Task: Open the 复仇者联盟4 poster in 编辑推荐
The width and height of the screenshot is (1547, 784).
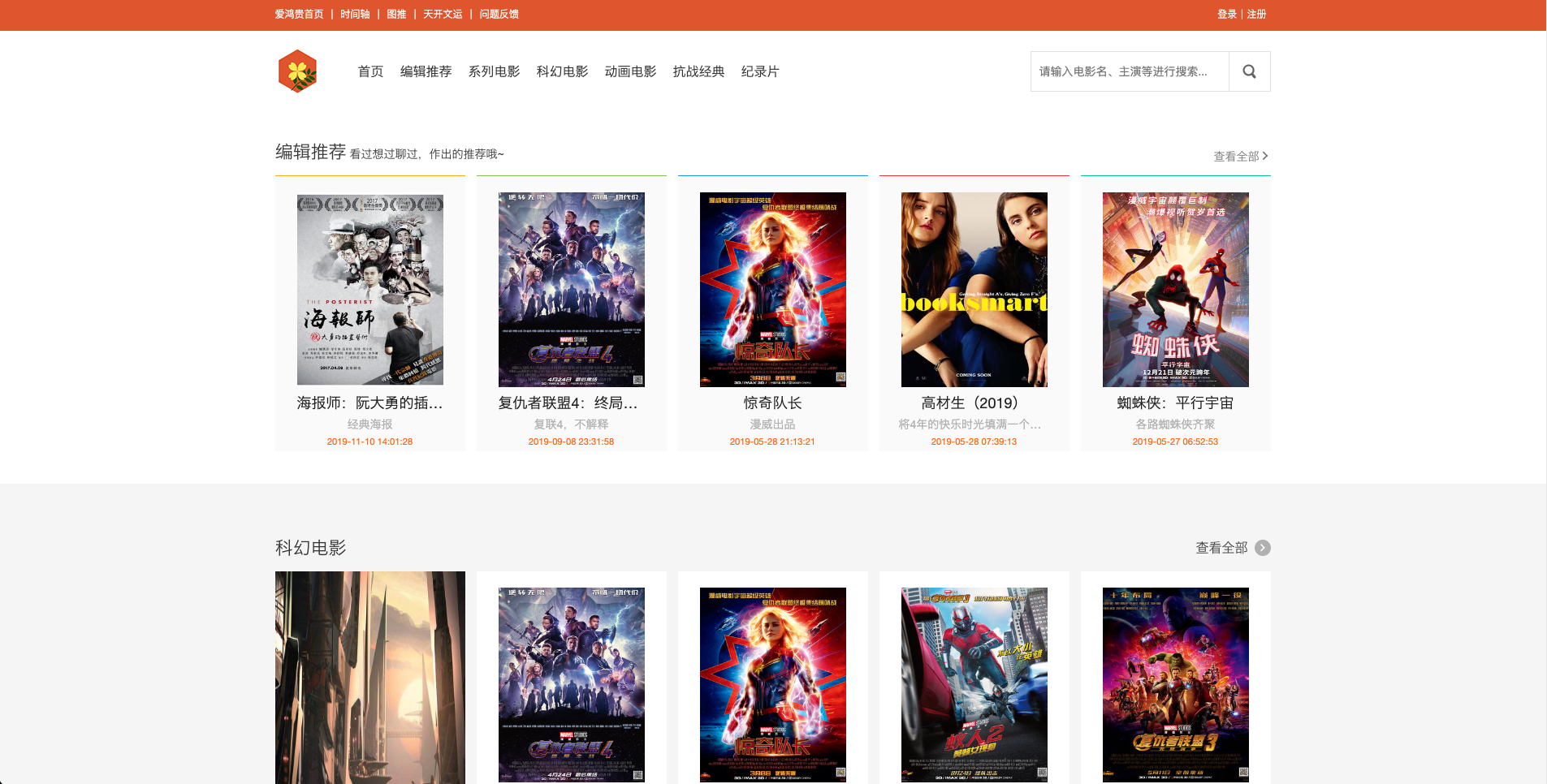Action: (x=572, y=289)
